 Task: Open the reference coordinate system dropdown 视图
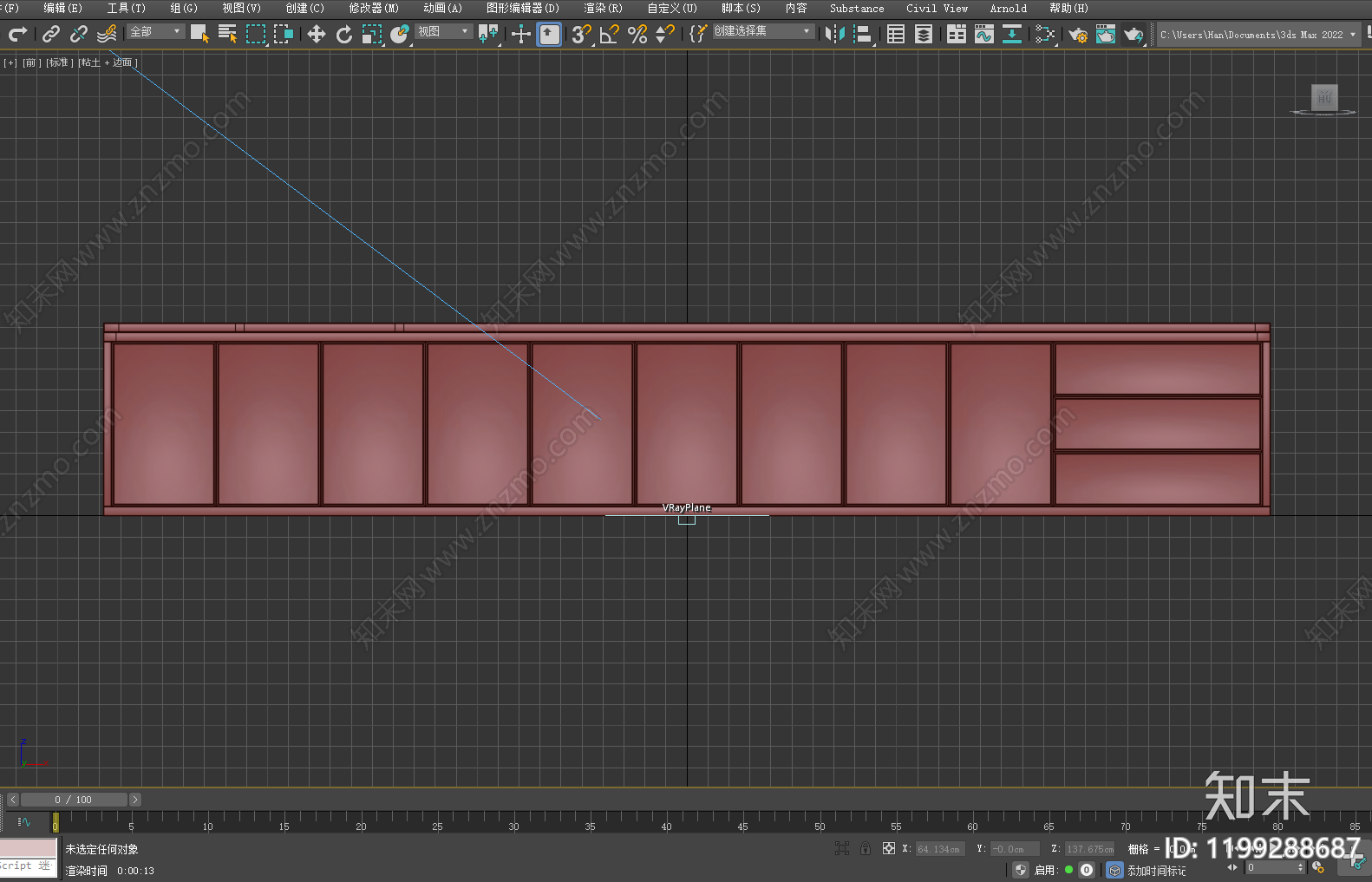coord(443,31)
